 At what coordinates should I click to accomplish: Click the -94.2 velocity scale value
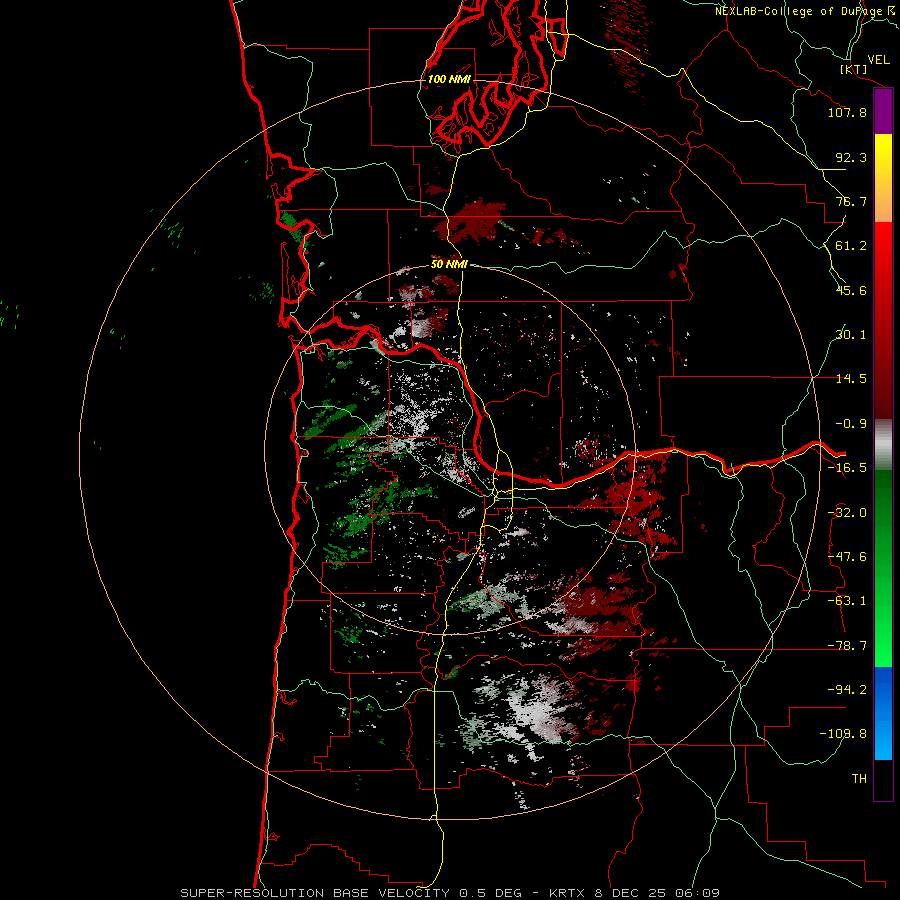coord(847,690)
